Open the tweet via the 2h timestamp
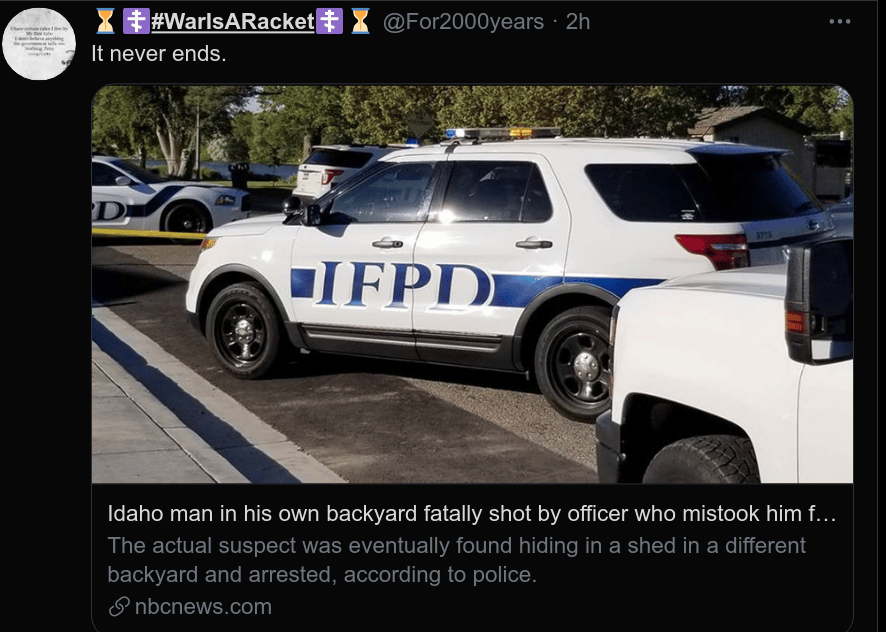The image size is (886, 632). [578, 21]
